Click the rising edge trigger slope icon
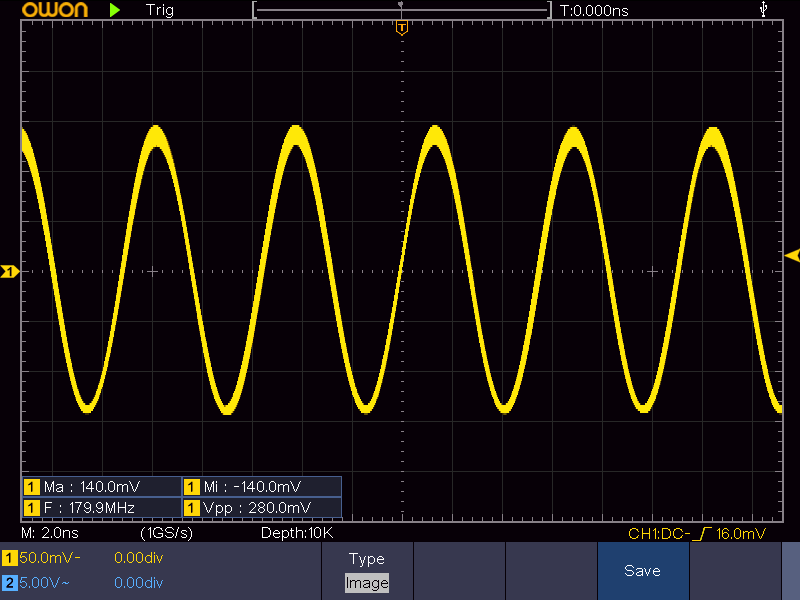Image resolution: width=800 pixels, height=600 pixels. pyautogui.click(x=703, y=534)
